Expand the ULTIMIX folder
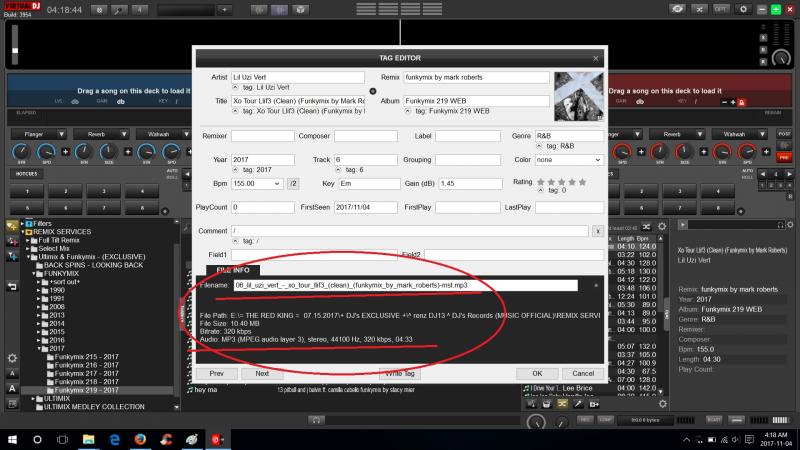 coord(34,398)
